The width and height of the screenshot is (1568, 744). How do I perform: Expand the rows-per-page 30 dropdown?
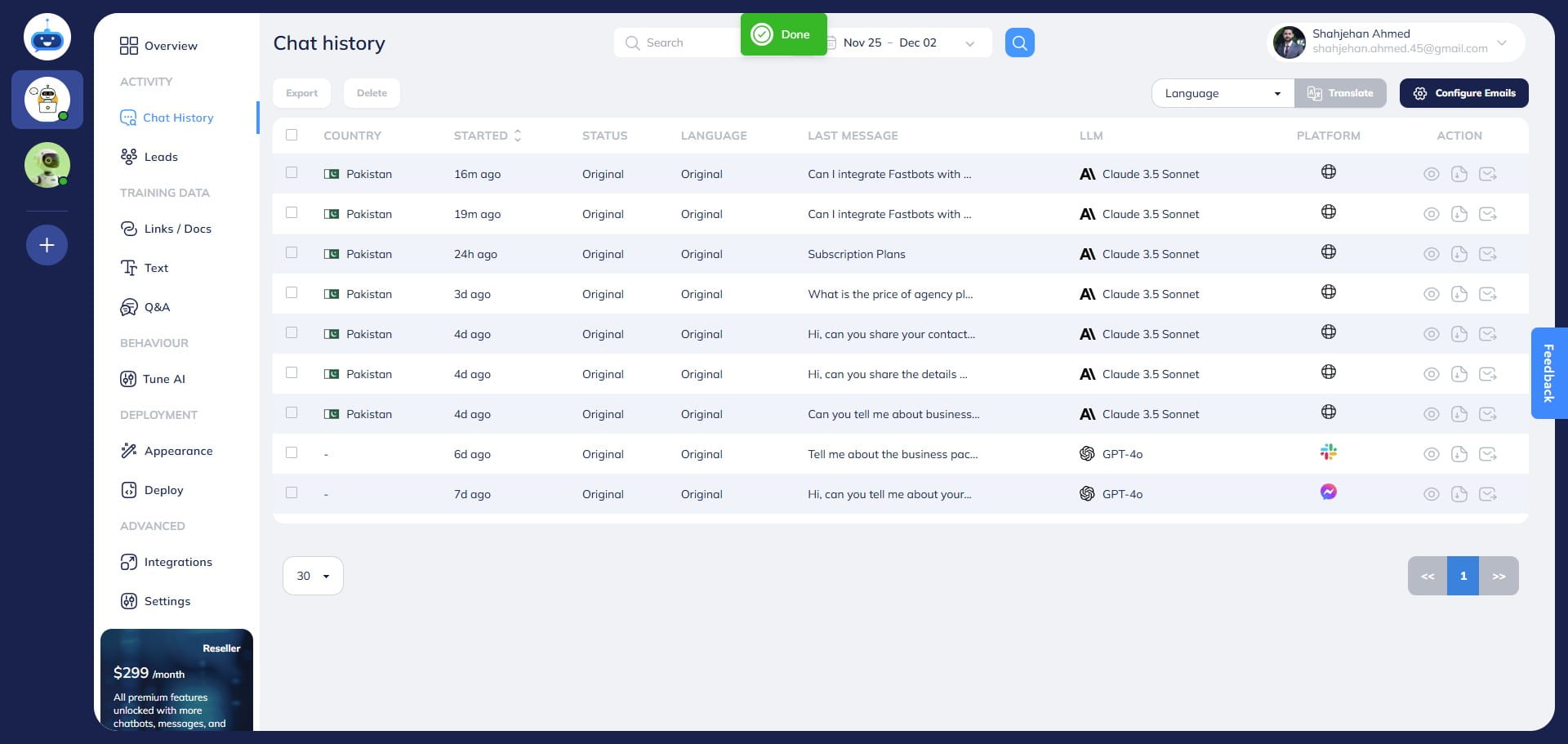click(313, 576)
